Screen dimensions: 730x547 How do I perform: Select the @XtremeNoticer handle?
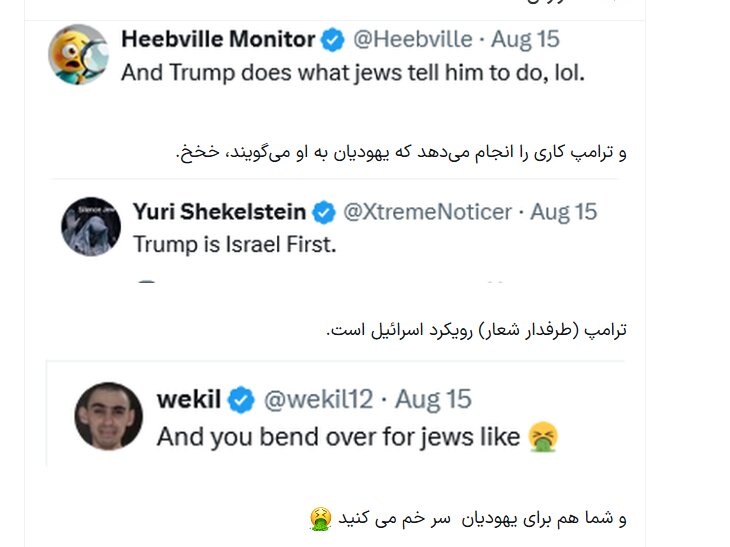[x=427, y=212]
